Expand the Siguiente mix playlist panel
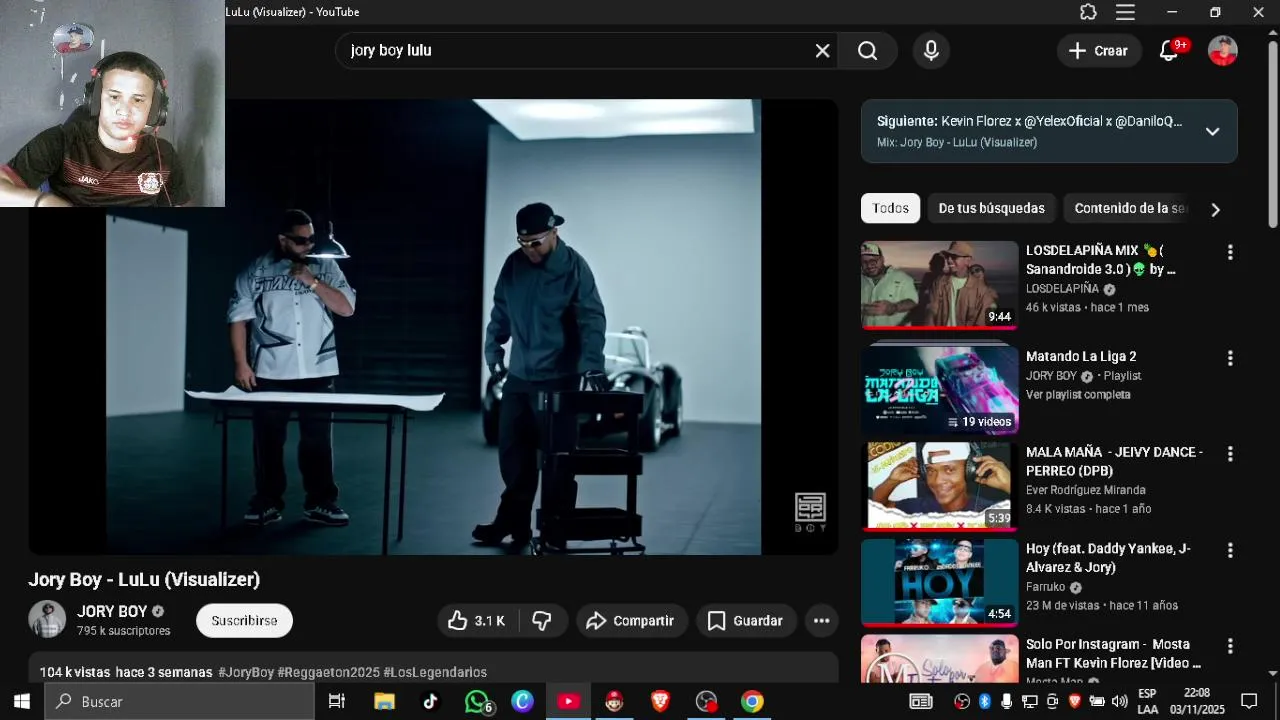The image size is (1280, 720). [1212, 131]
